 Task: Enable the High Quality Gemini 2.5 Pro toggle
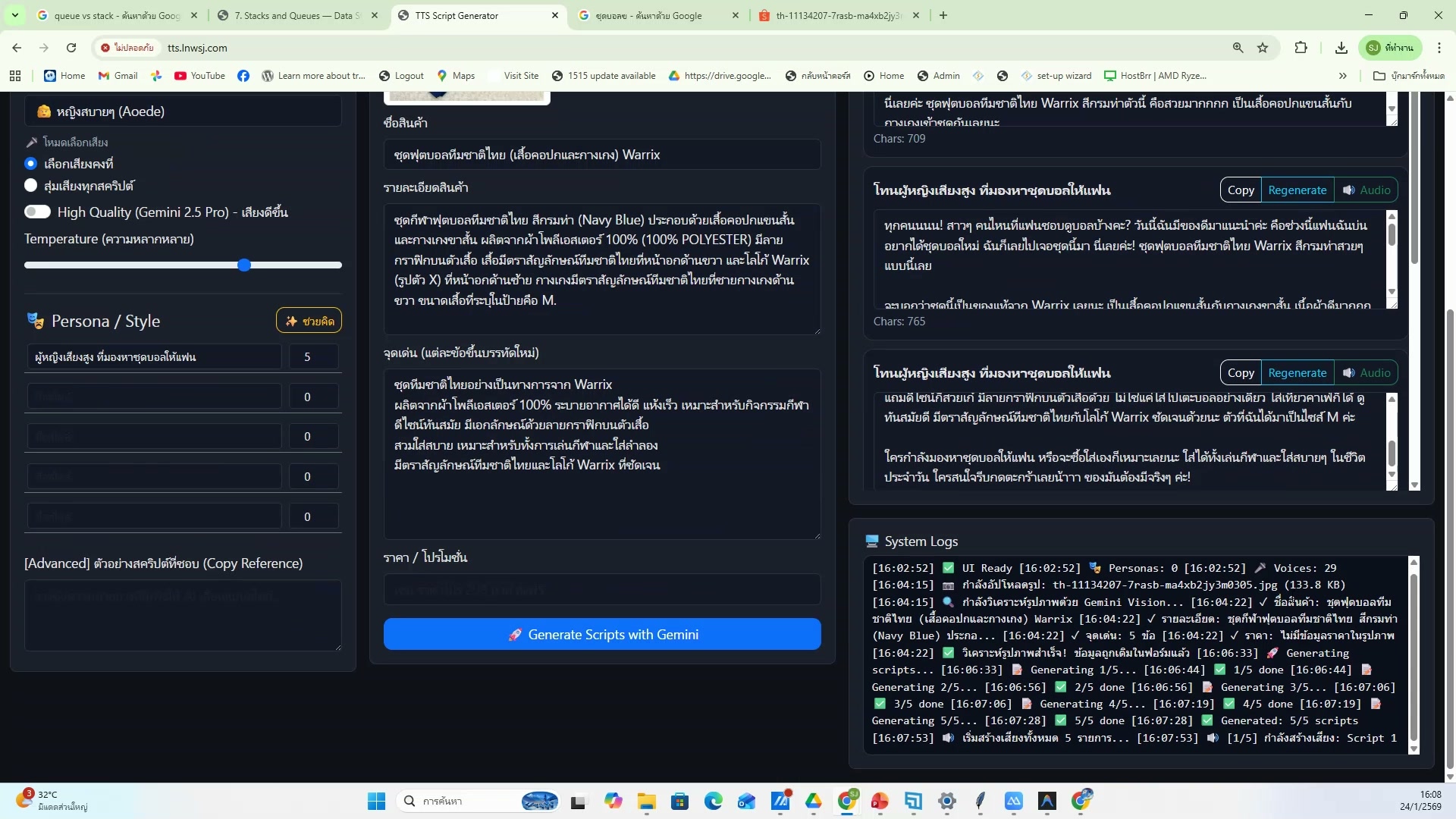pos(37,212)
